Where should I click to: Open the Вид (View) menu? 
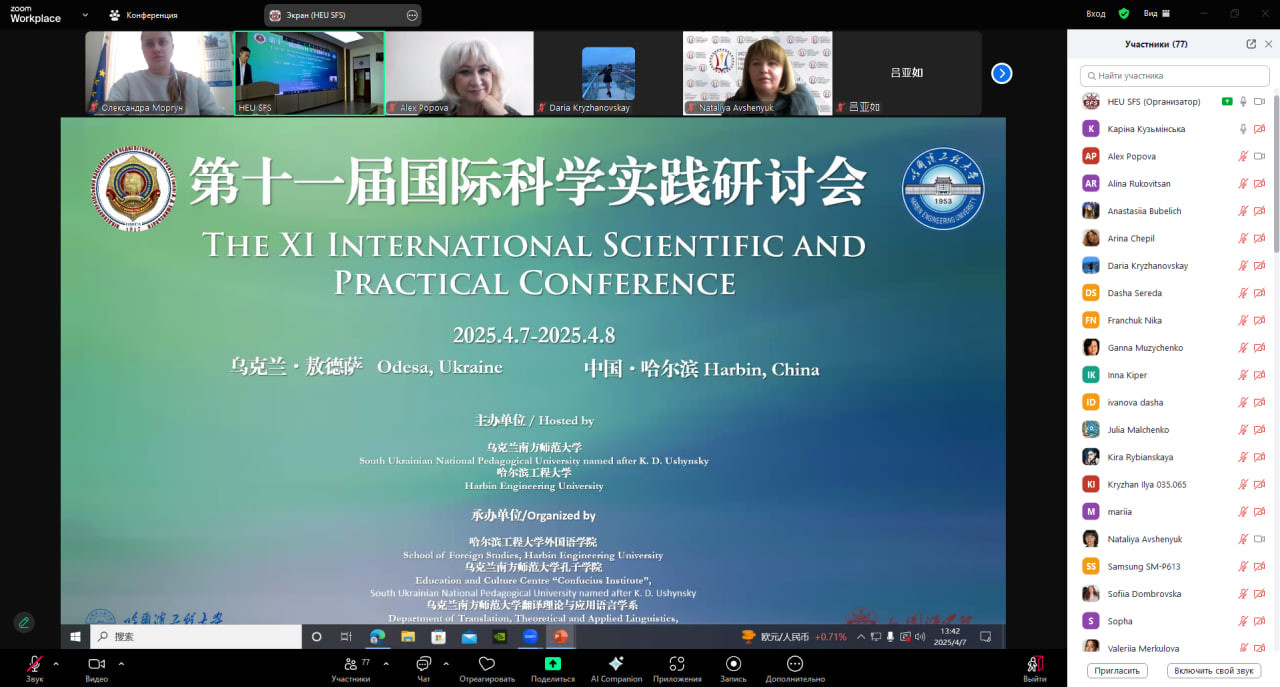(1156, 14)
